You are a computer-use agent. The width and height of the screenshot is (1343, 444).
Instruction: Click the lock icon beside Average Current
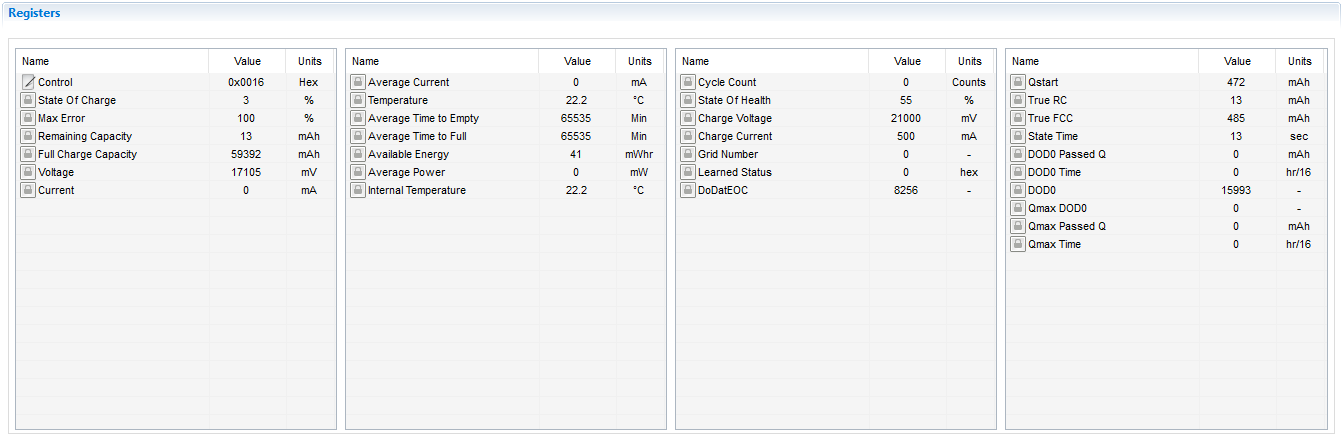click(x=358, y=82)
